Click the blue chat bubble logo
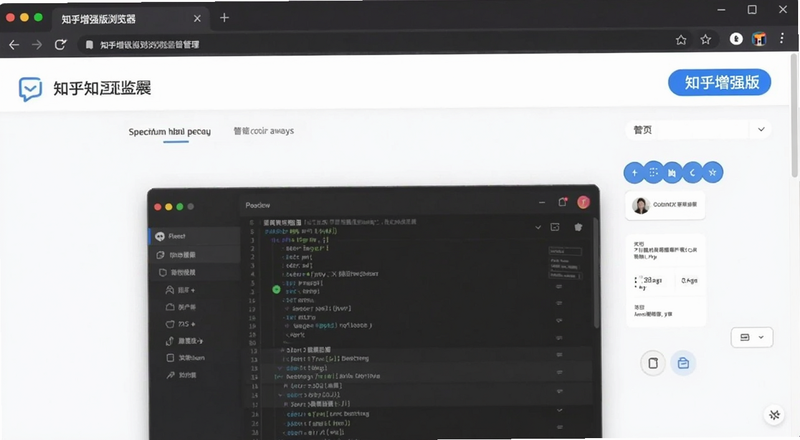This screenshot has width=800, height=440. (x=30, y=89)
